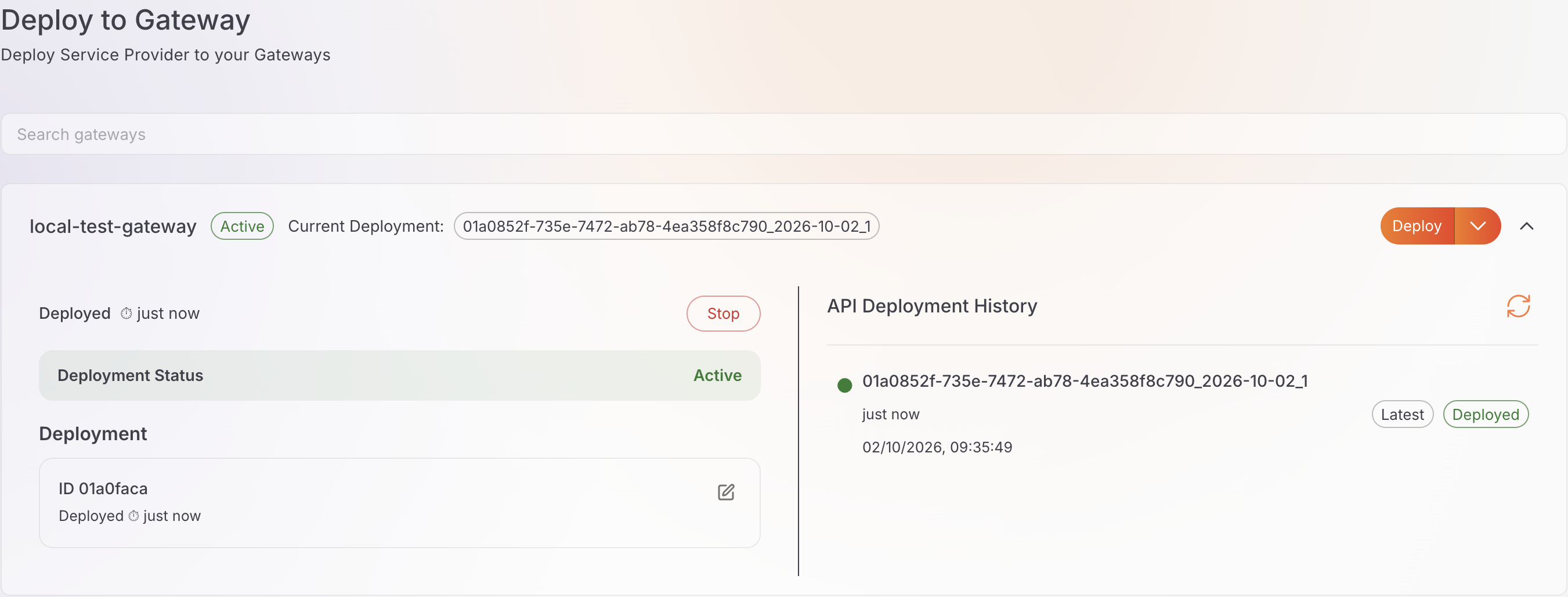This screenshot has width=1568, height=597.
Task: Click the Current Deployment ID pill
Action: (666, 226)
